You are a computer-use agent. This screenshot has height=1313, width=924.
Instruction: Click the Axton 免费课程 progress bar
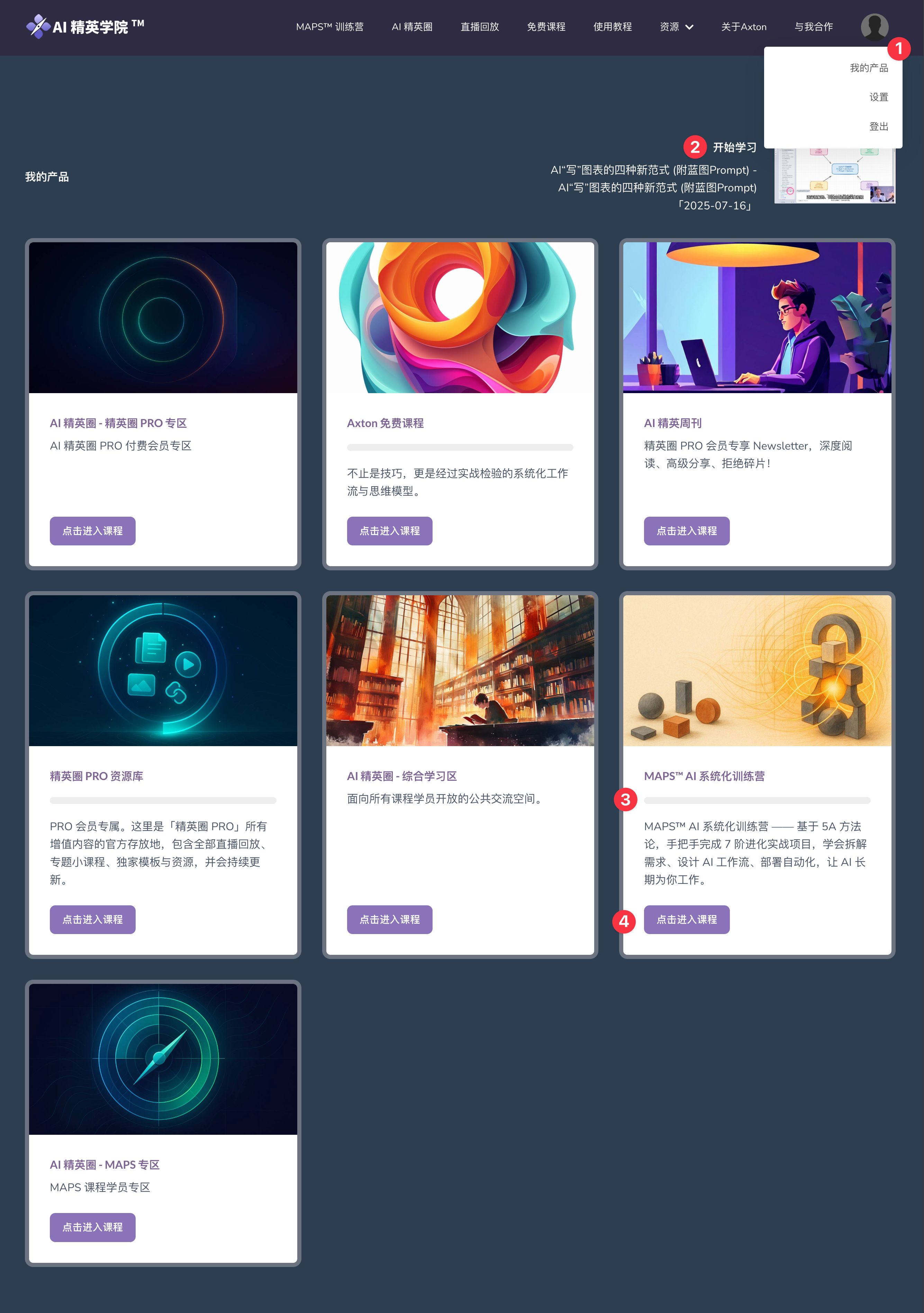pyautogui.click(x=460, y=447)
